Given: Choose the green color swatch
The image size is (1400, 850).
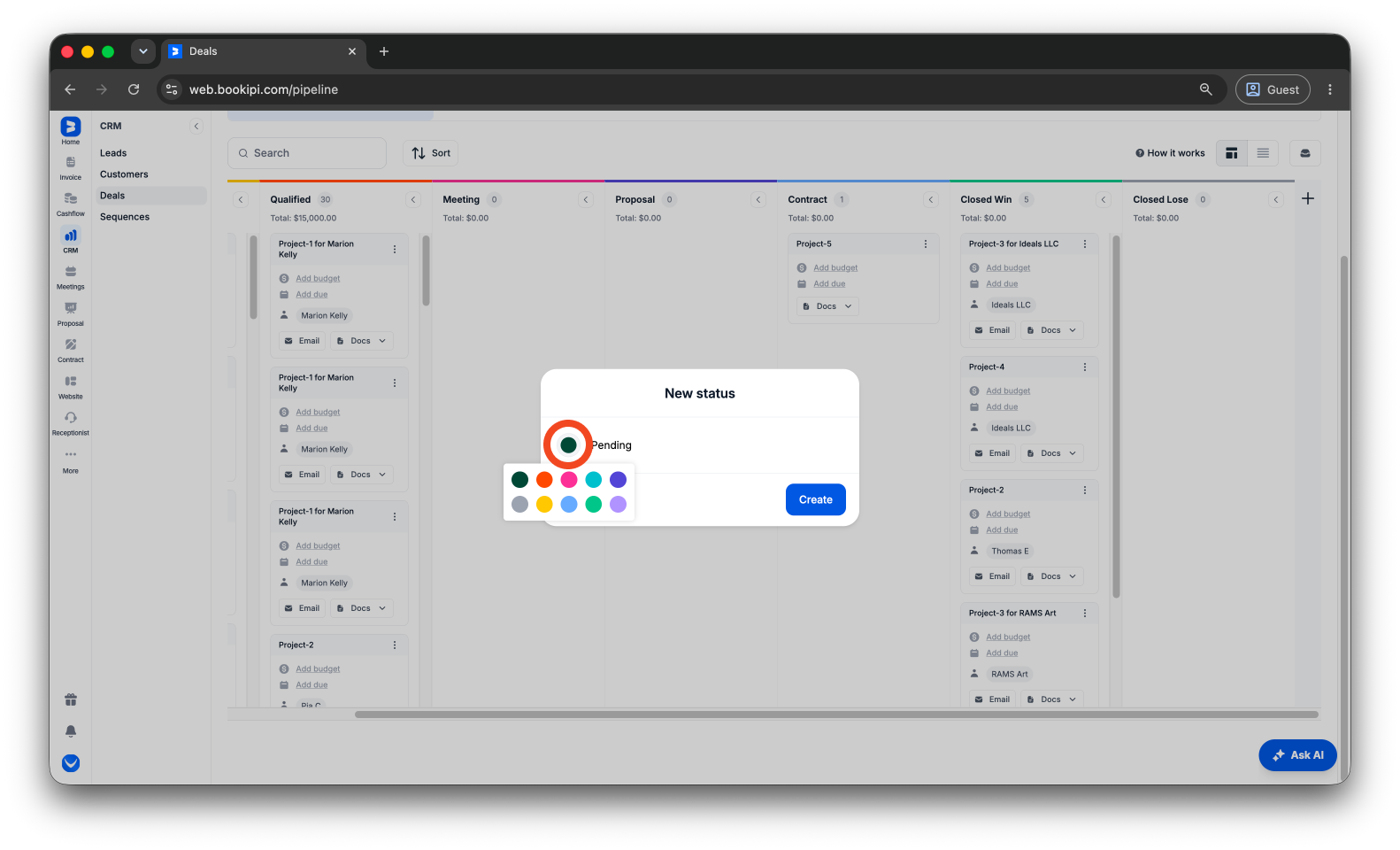Looking at the screenshot, I should tap(594, 504).
